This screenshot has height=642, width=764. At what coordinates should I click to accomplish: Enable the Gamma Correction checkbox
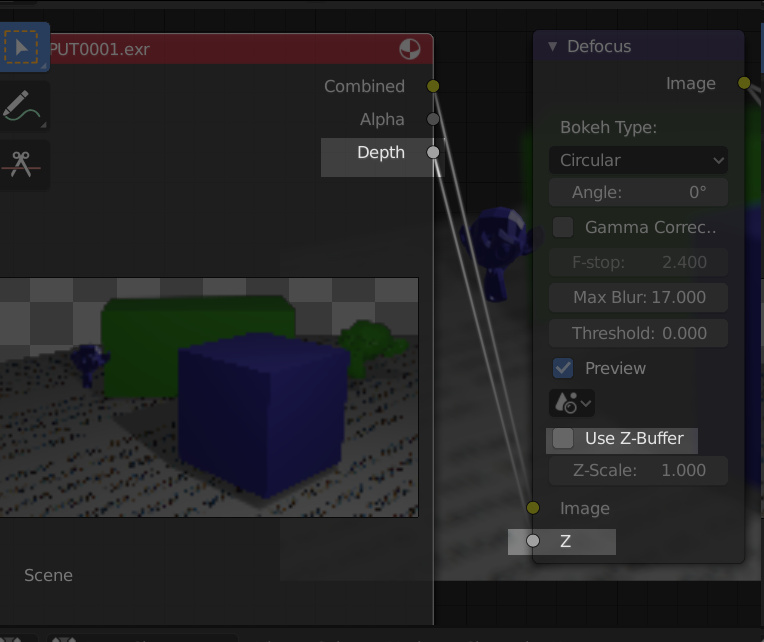[563, 227]
